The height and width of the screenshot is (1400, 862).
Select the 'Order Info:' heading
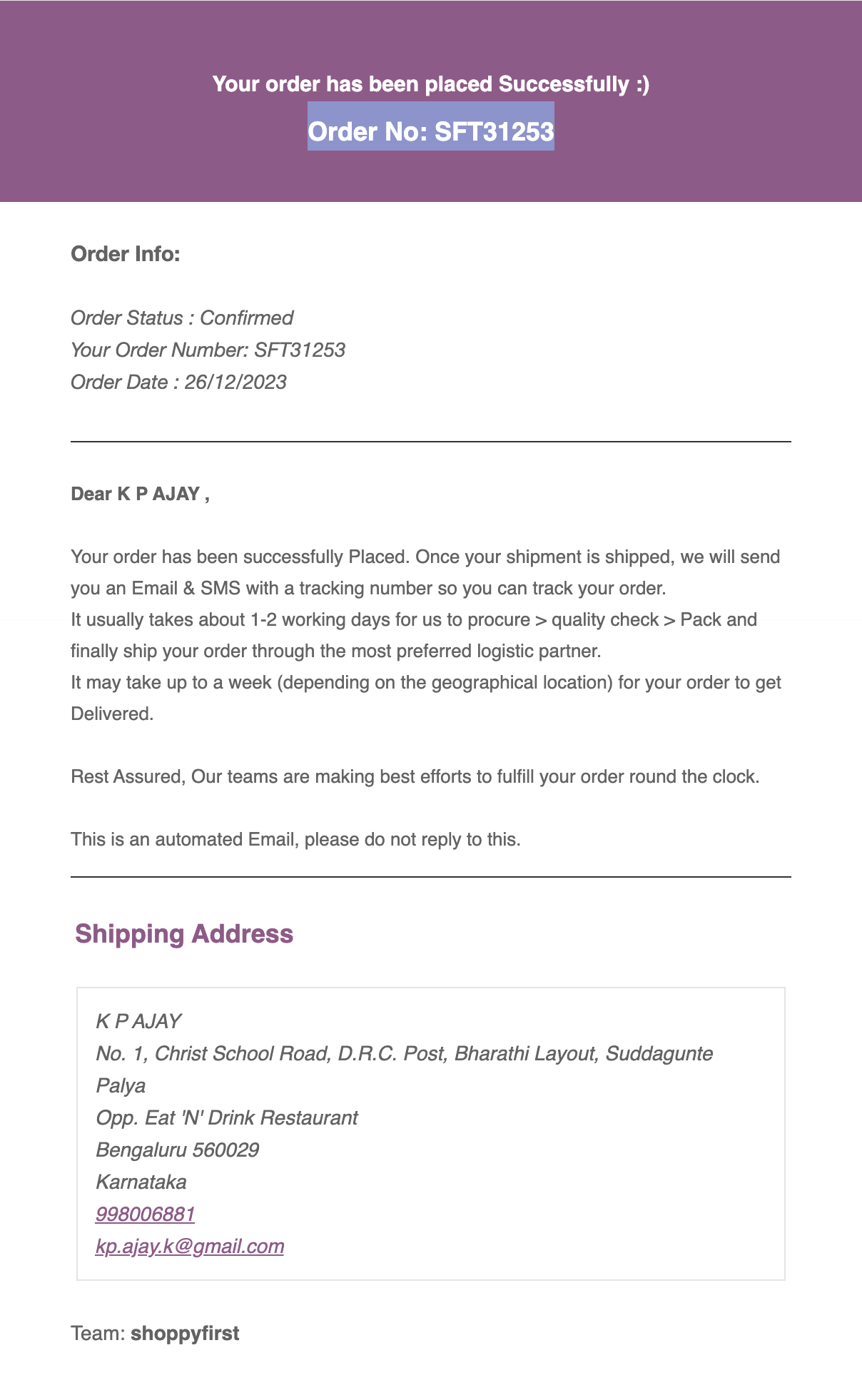pyautogui.click(x=126, y=254)
